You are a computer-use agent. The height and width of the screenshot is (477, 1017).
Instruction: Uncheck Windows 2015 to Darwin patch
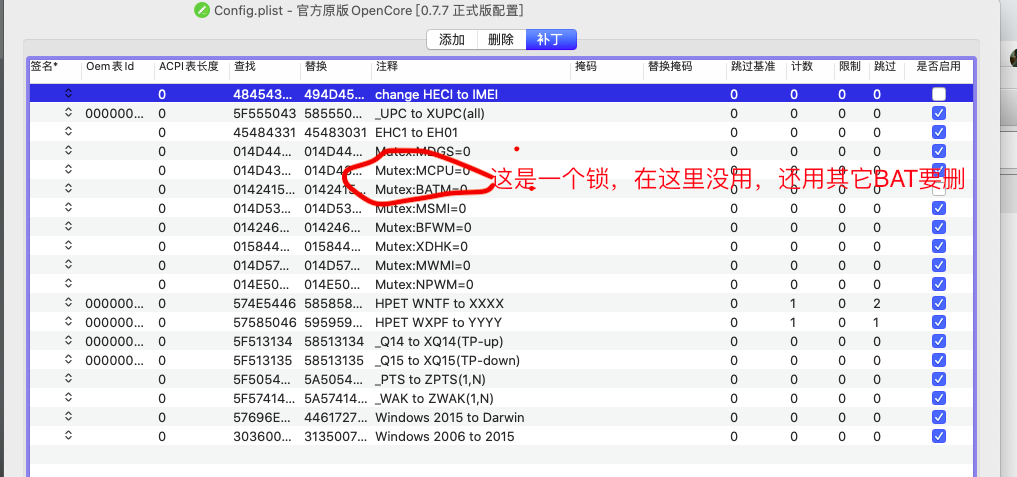(939, 417)
